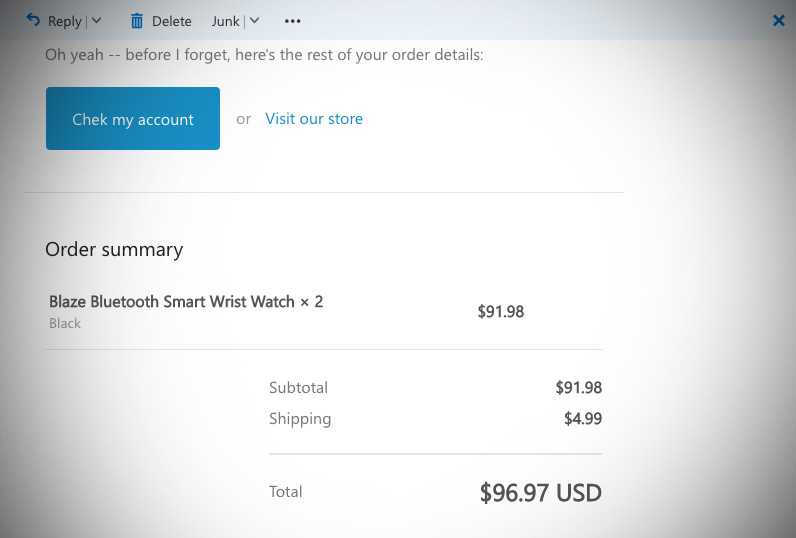Image resolution: width=796 pixels, height=538 pixels.
Task: Click the Delete text label
Action: point(172,21)
